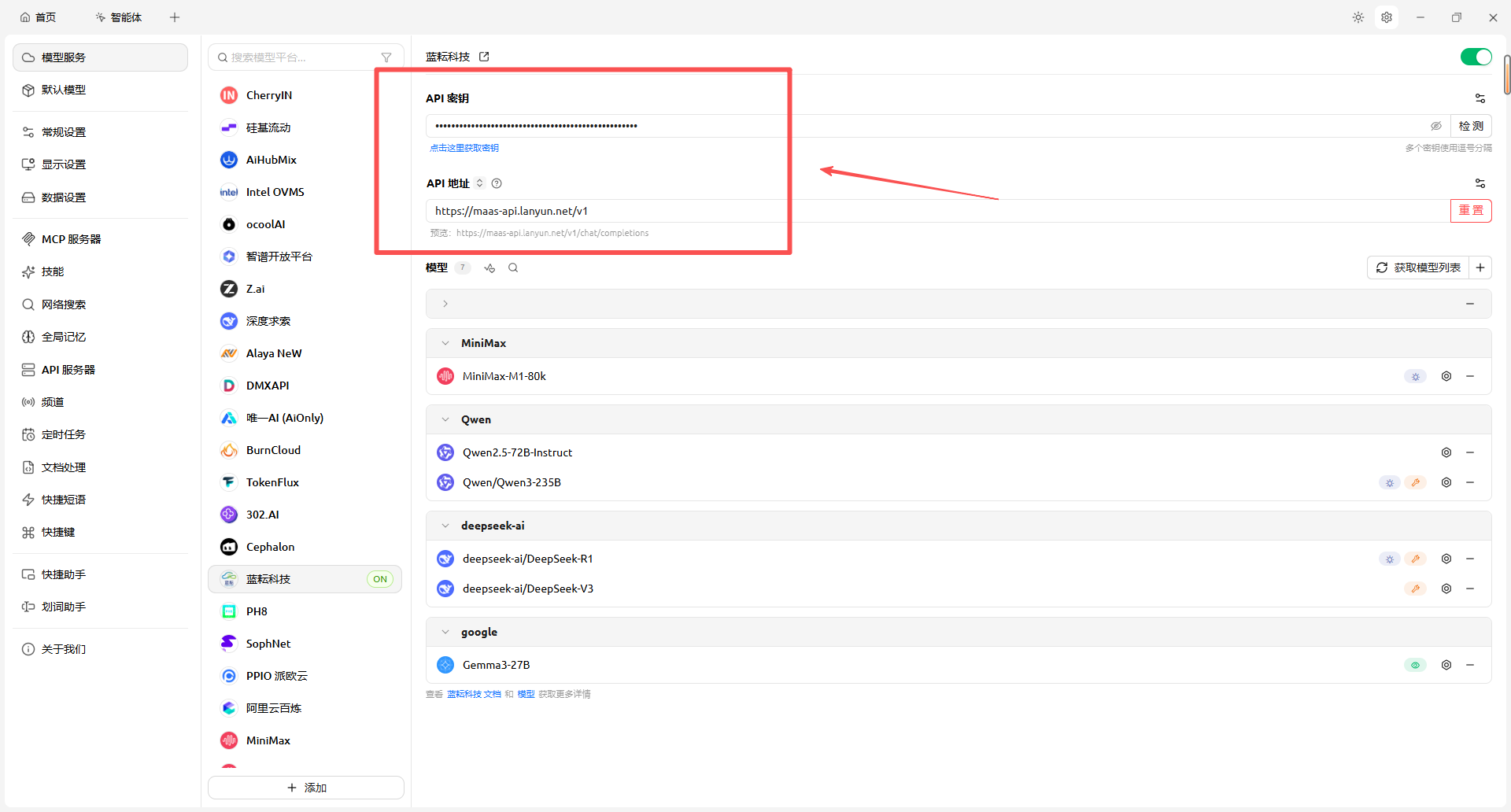The image size is (1511, 812).
Task: Remove the deepseek-ai/DeepSeek-R1 model
Action: click(1470, 559)
